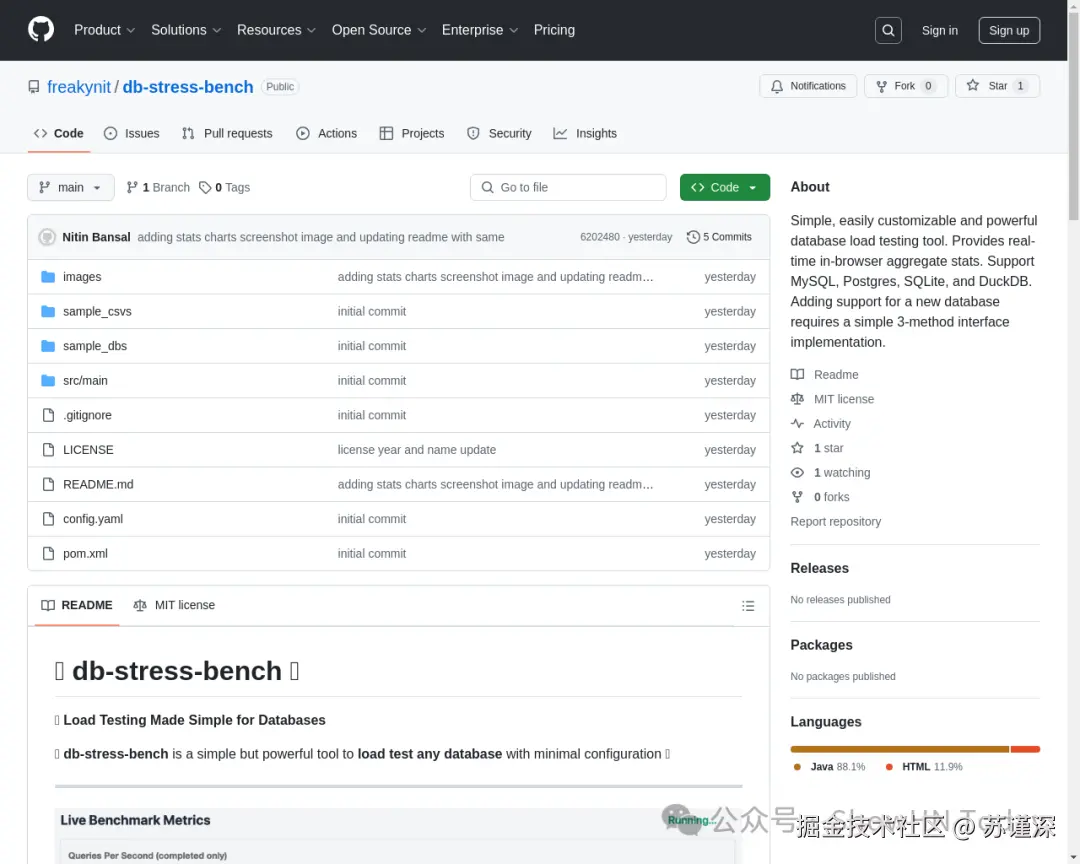
Task: Click Report repository link
Action: tap(835, 522)
